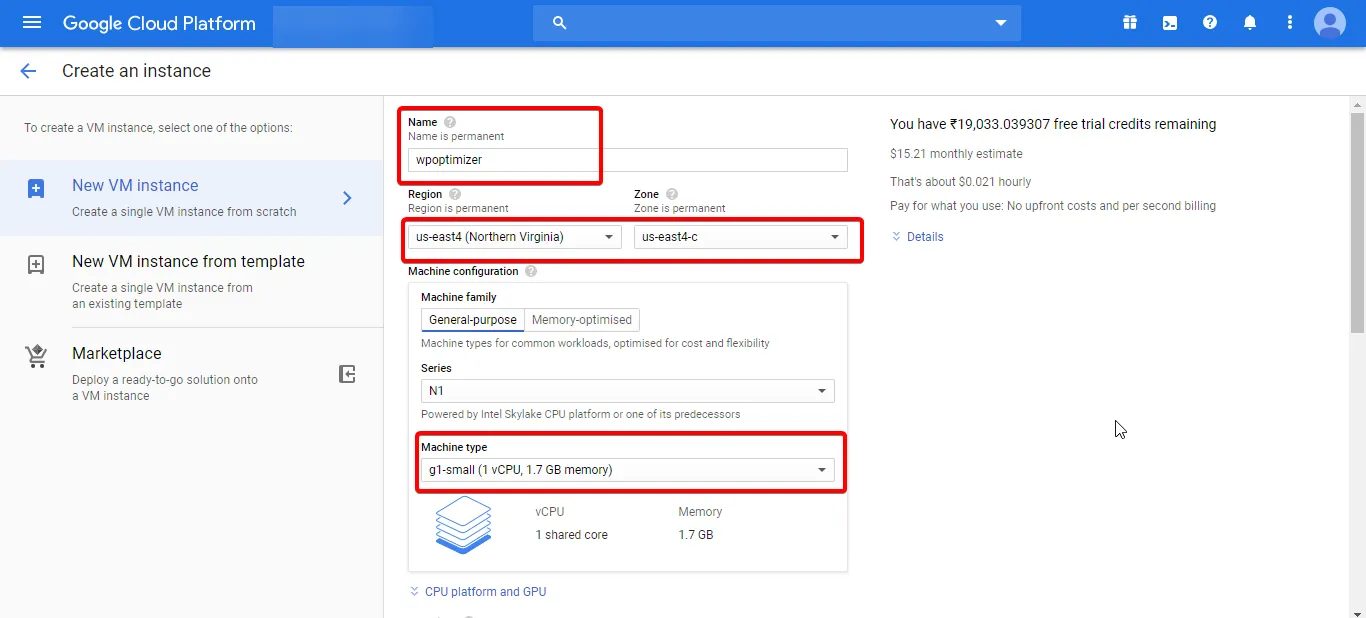Open the Region dropdown us-east4

(514, 237)
